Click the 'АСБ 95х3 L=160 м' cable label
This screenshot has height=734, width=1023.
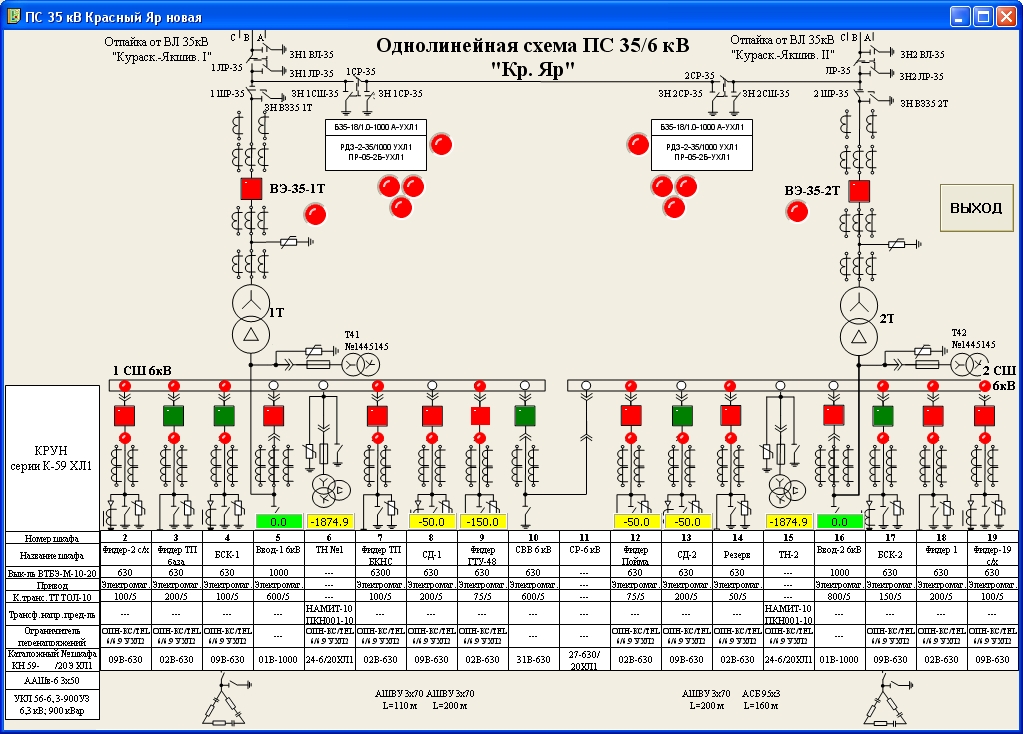[x=761, y=699]
